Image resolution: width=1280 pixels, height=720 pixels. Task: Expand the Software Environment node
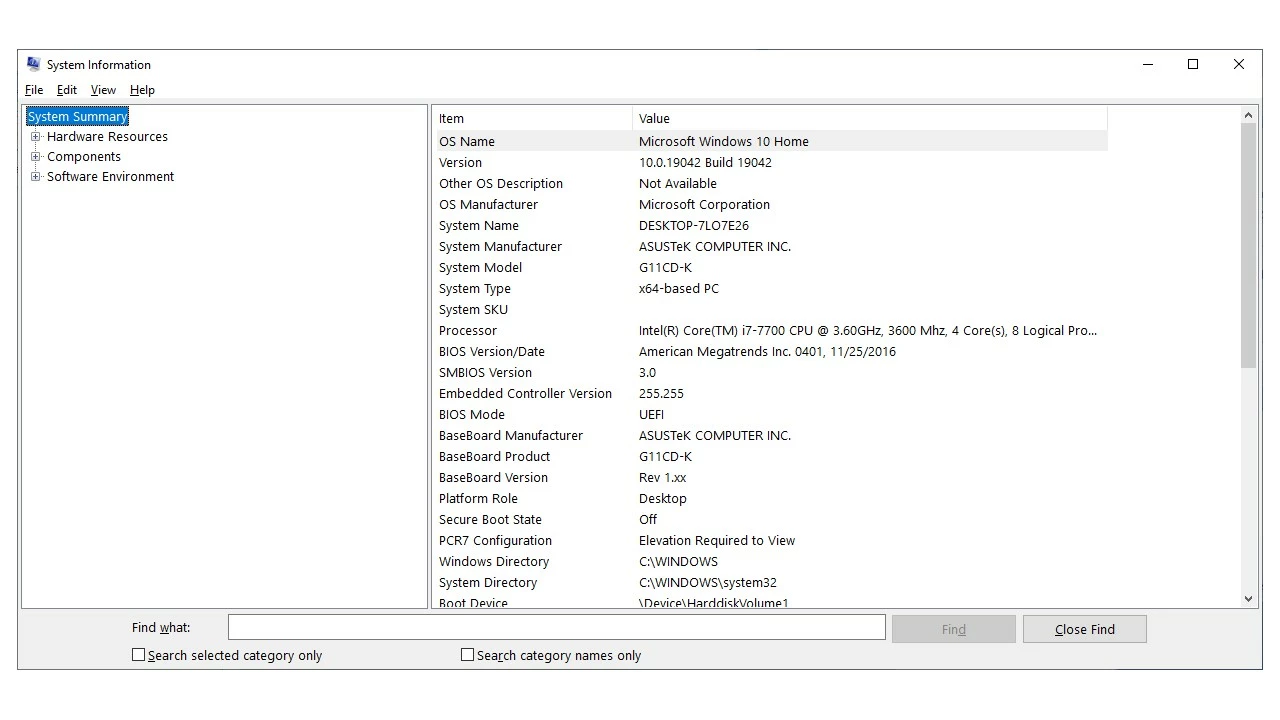(x=36, y=177)
